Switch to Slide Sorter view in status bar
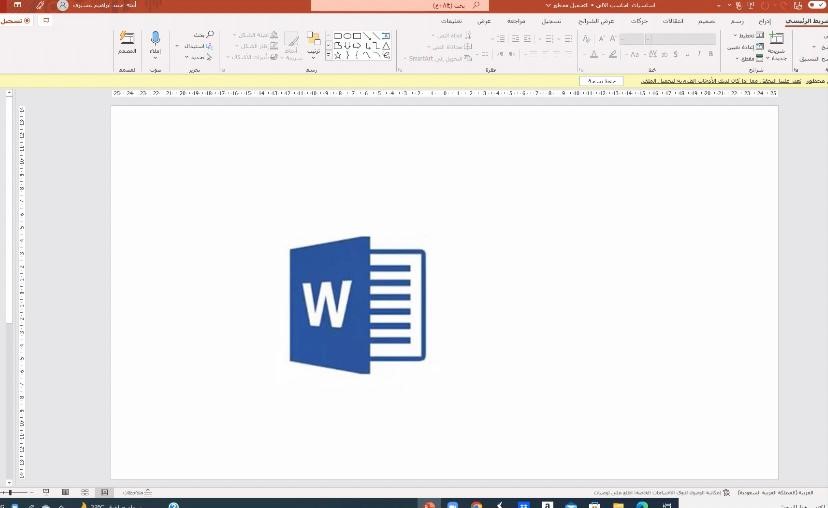The image size is (828, 508). click(84, 492)
